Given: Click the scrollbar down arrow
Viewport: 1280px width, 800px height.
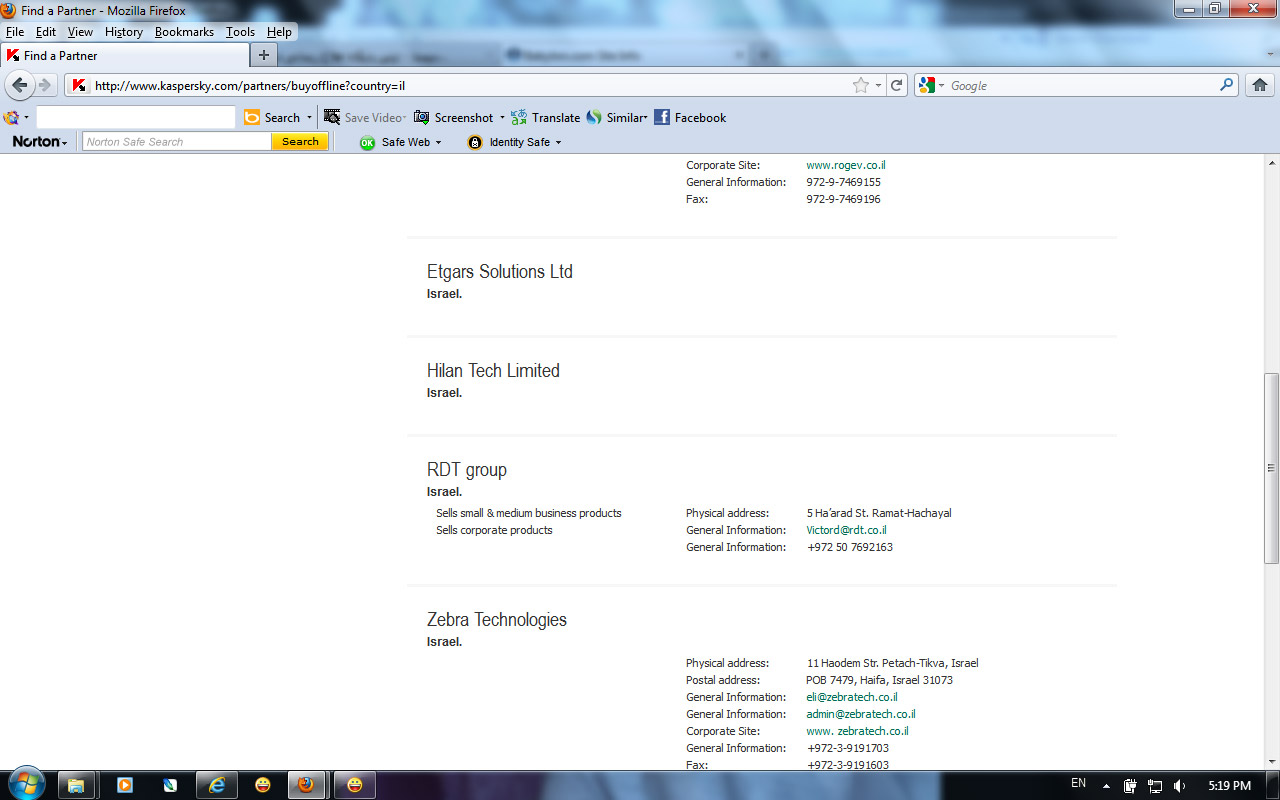Looking at the screenshot, I should (x=1271, y=761).
